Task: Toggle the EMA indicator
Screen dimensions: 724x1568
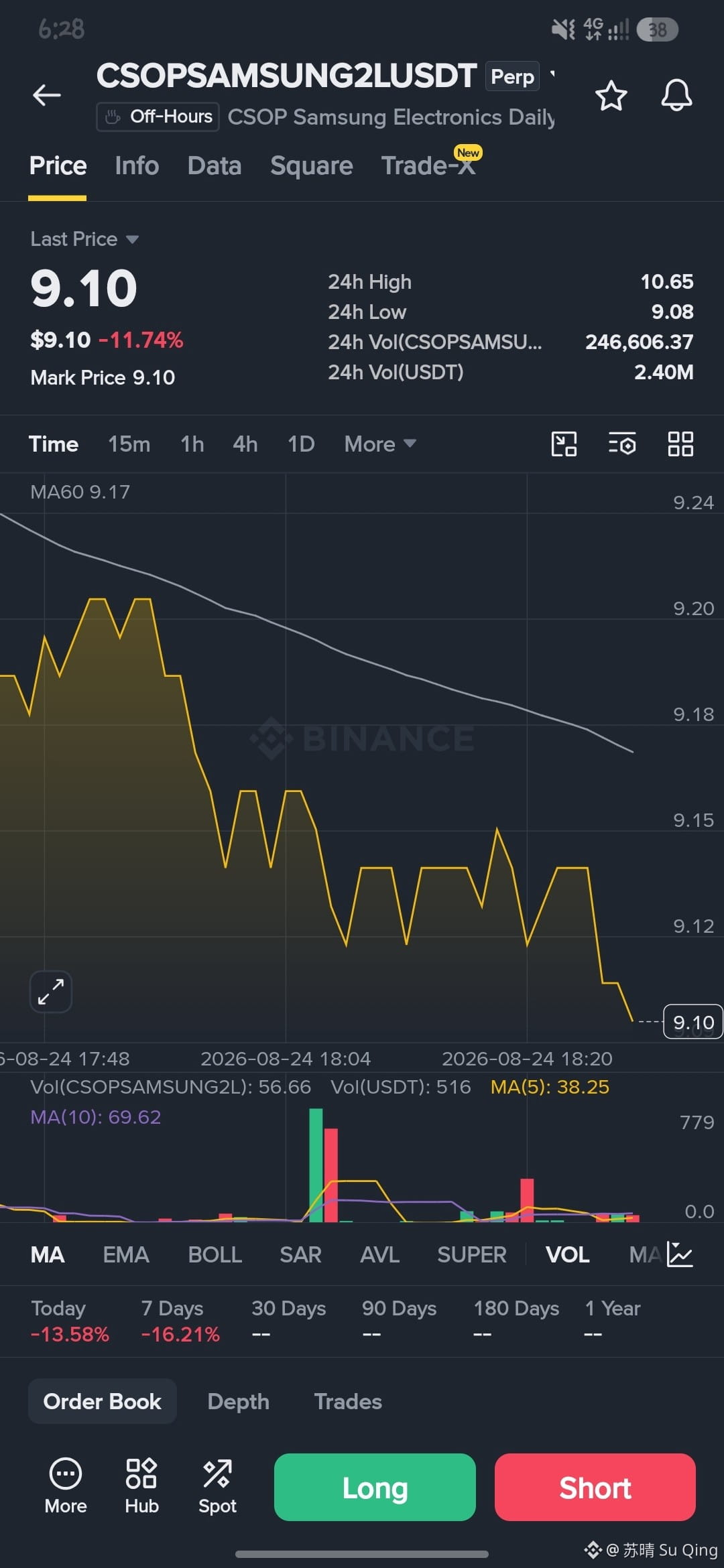Action: coord(126,1254)
